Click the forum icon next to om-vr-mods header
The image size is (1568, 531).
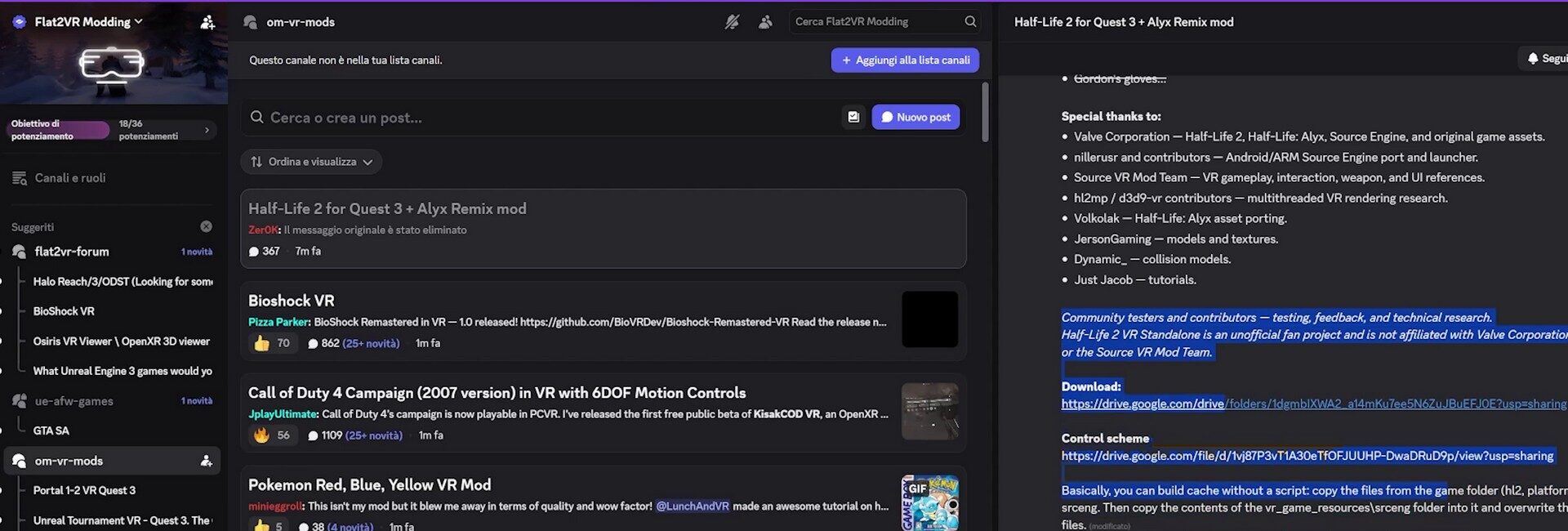[x=251, y=22]
